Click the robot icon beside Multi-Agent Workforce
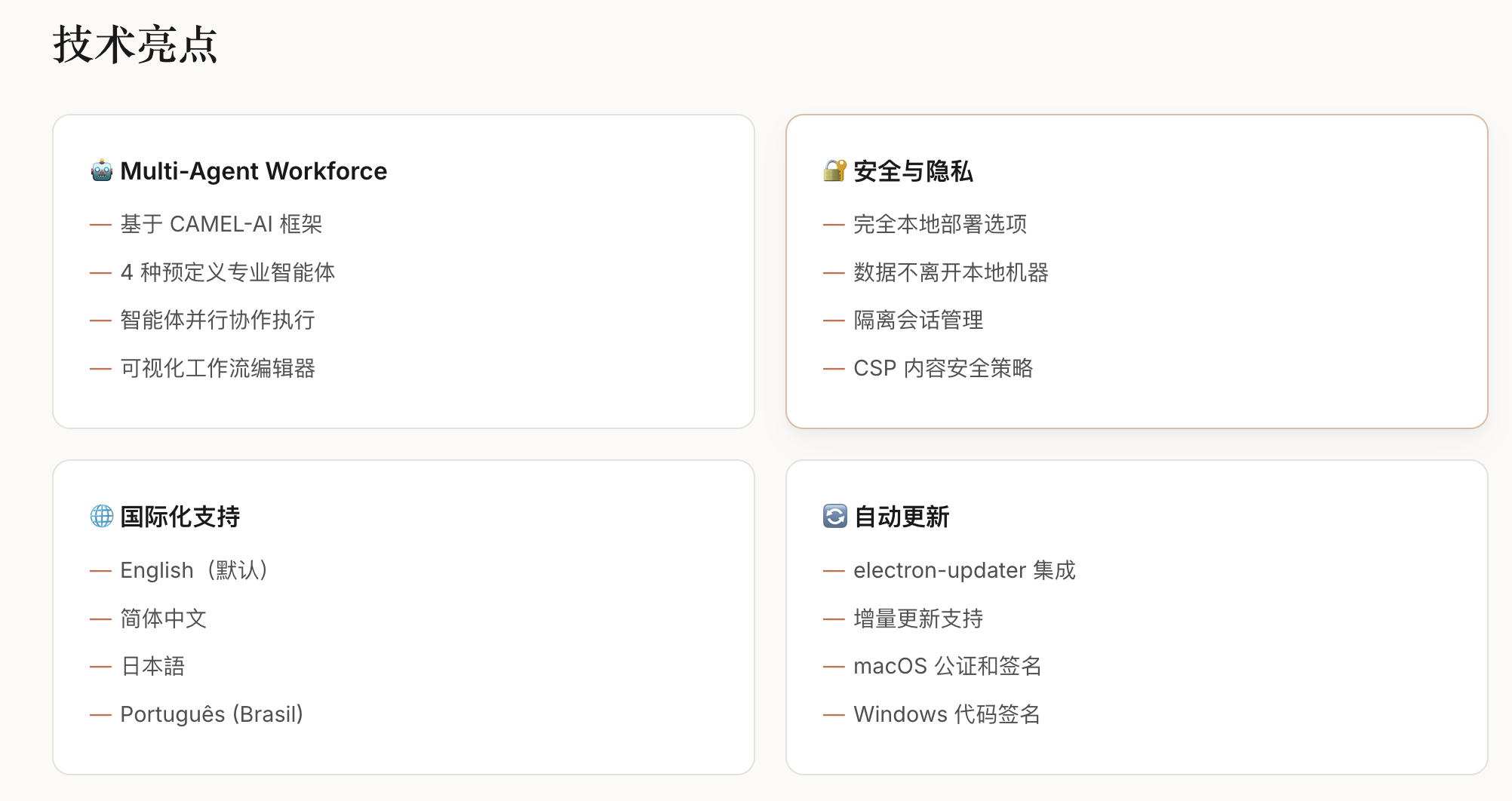The height and width of the screenshot is (801, 1512). tap(102, 171)
